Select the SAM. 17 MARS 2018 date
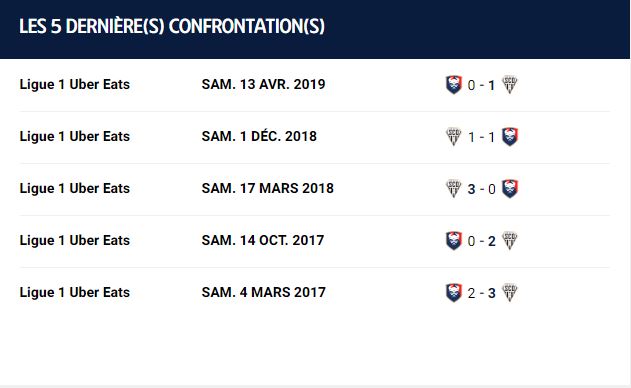The width and height of the screenshot is (631, 388). pos(268,188)
